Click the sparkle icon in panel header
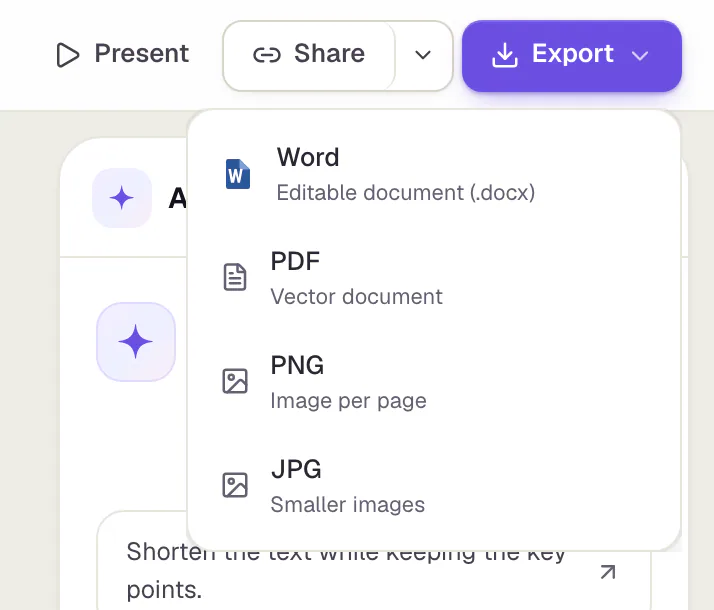The height and width of the screenshot is (610, 714). [122, 198]
